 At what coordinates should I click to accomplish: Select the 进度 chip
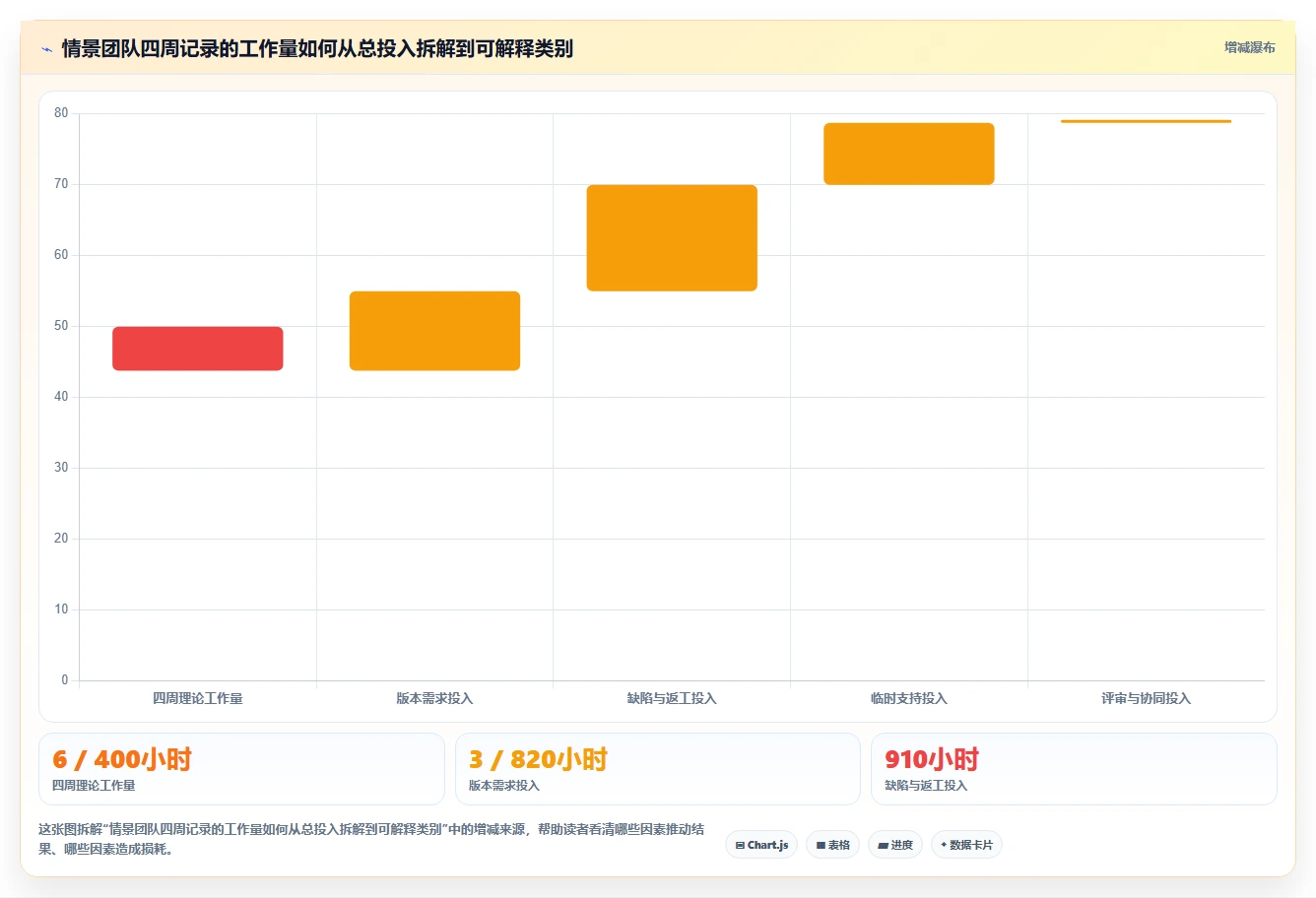coord(894,845)
